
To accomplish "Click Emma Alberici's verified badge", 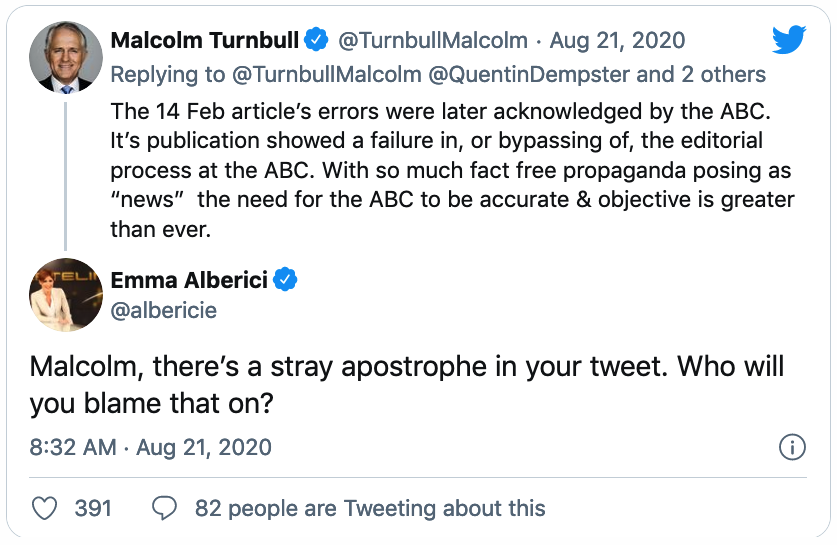I will pos(285,279).
